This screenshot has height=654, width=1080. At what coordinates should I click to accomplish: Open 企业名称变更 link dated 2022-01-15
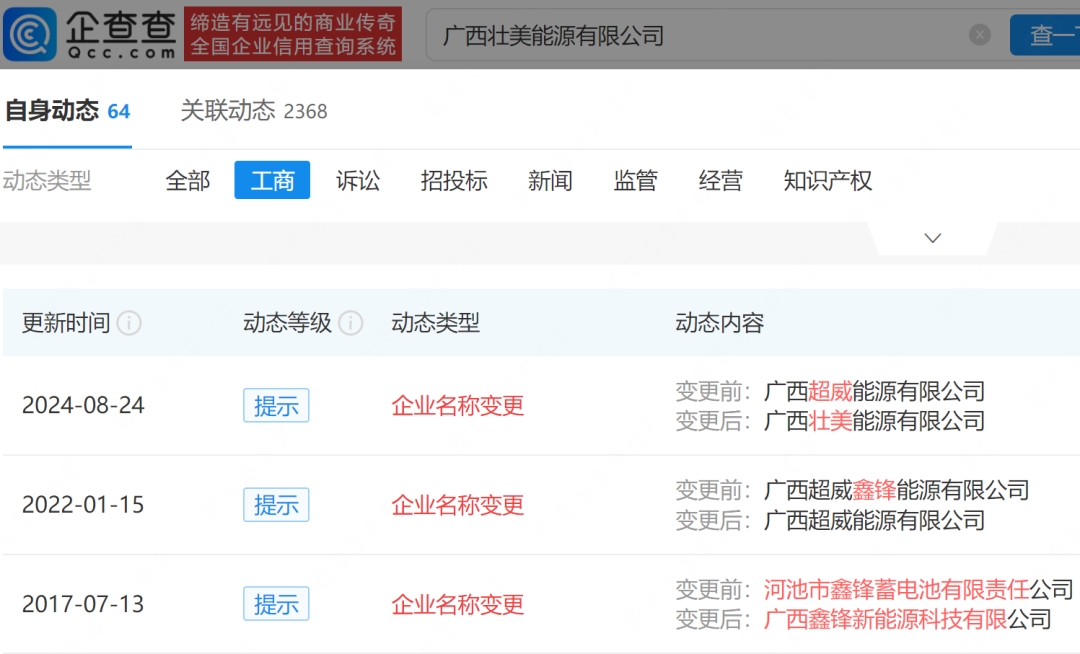pyautogui.click(x=458, y=505)
